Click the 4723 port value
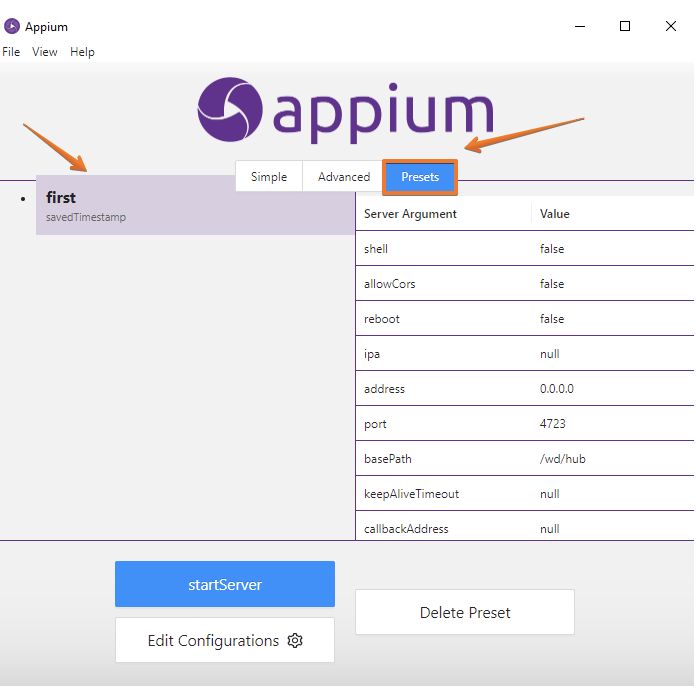696x688 pixels. [553, 424]
